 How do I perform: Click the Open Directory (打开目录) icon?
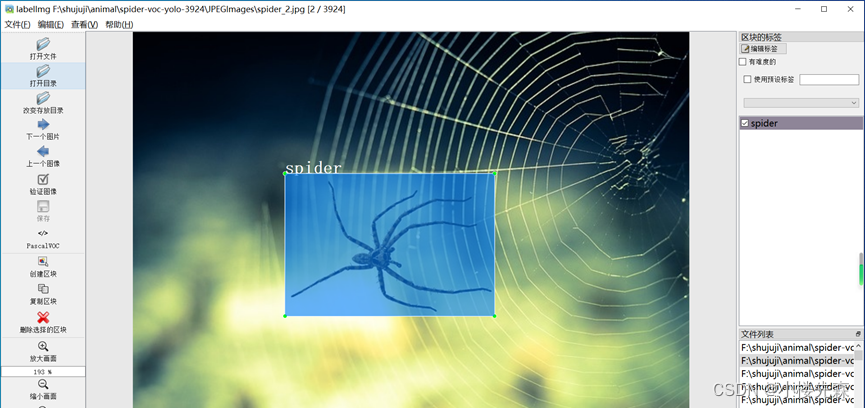point(43,71)
